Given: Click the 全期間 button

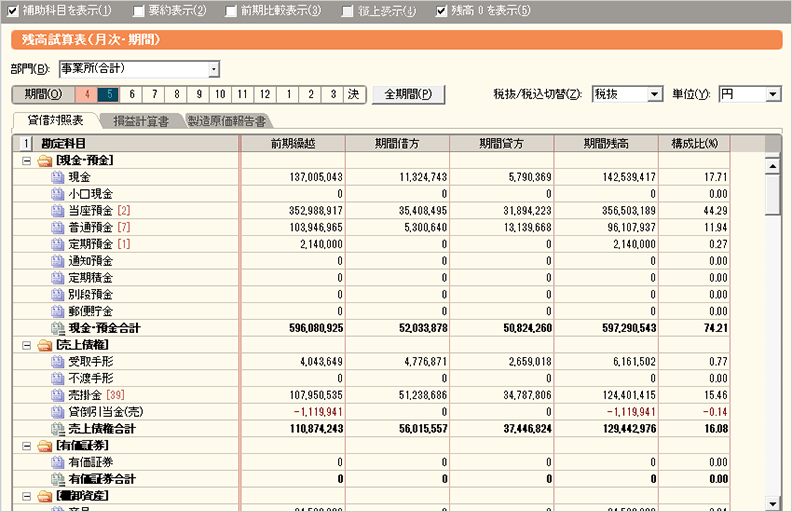Looking at the screenshot, I should [x=408, y=94].
